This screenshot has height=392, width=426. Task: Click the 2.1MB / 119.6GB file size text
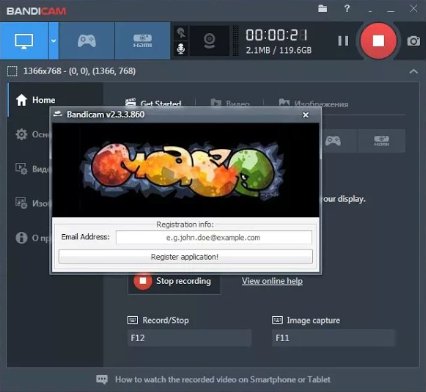coord(279,50)
